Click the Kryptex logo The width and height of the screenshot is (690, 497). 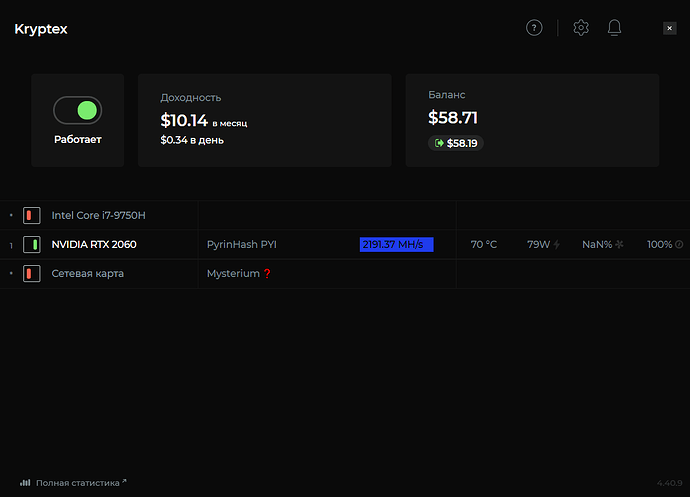point(41,29)
